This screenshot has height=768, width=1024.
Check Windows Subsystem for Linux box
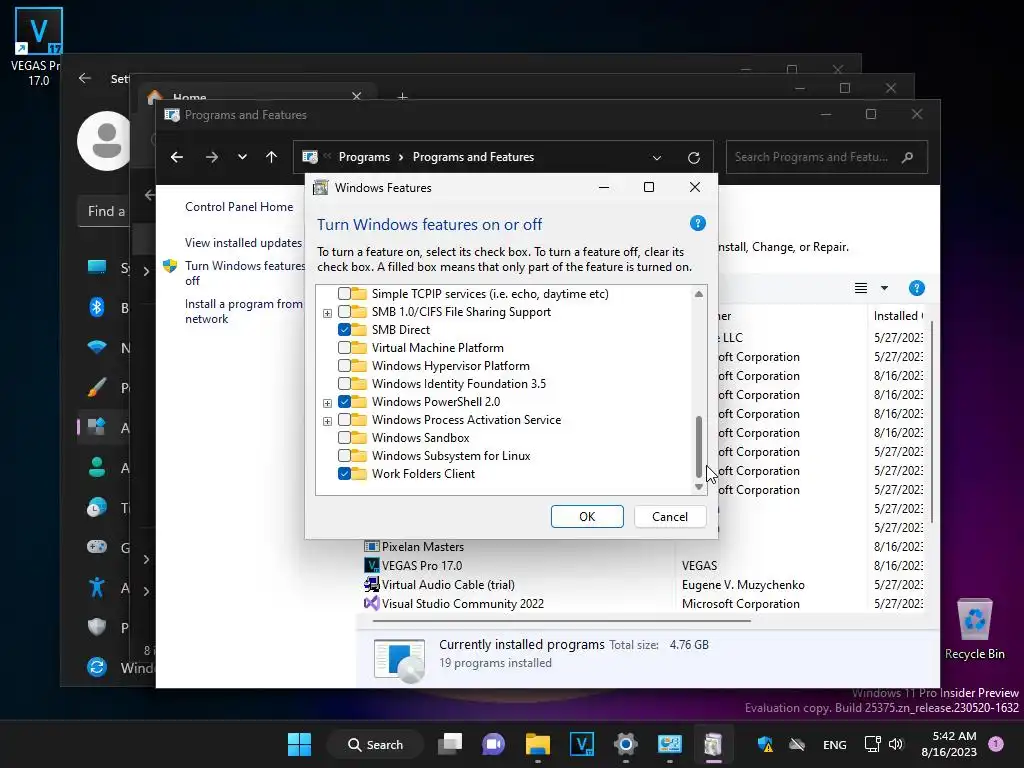pos(344,456)
